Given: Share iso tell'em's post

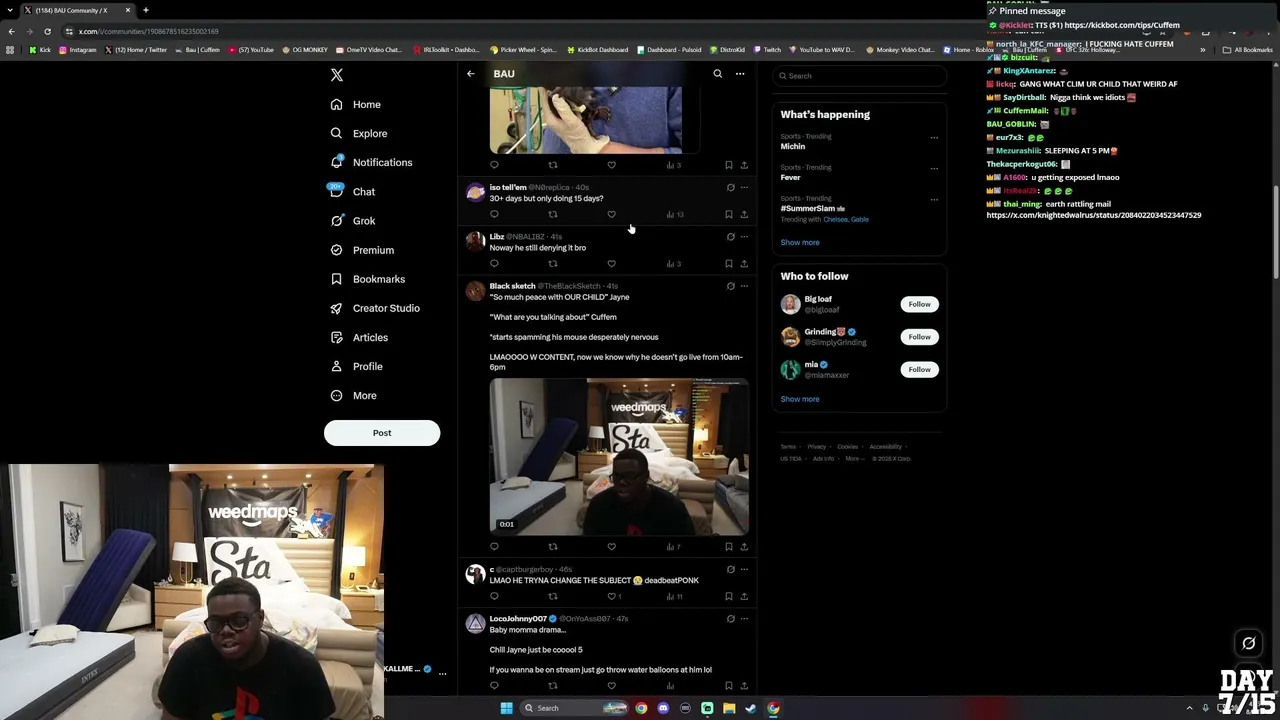Looking at the screenshot, I should 744,214.
